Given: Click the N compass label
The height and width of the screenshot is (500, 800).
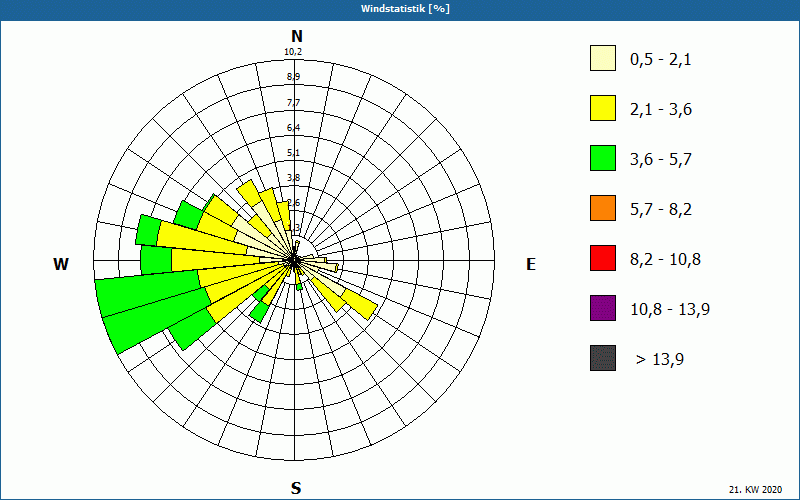Looking at the screenshot, I should [296, 36].
